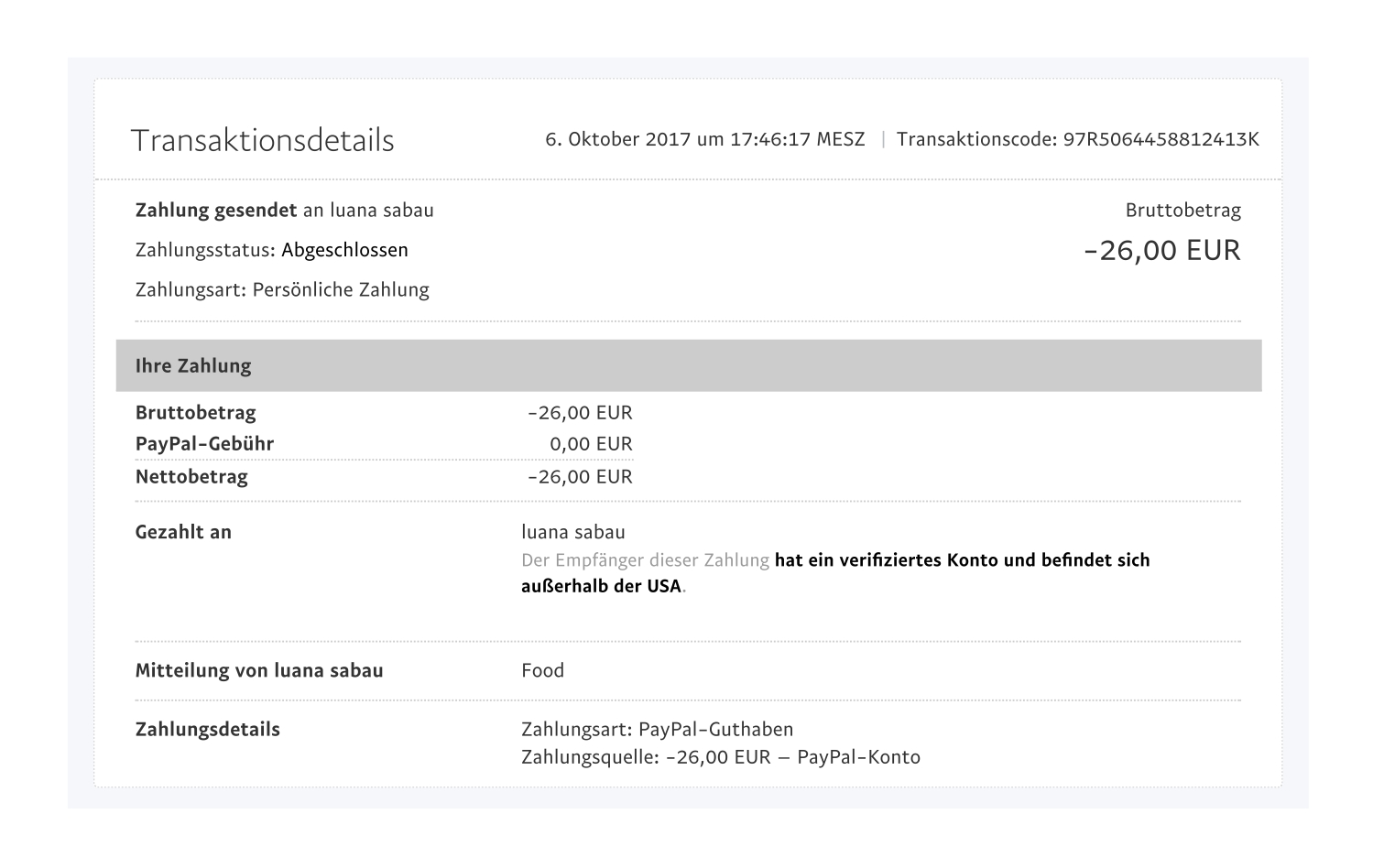
Task: Click the Gezahlt an label
Action: coord(183,532)
